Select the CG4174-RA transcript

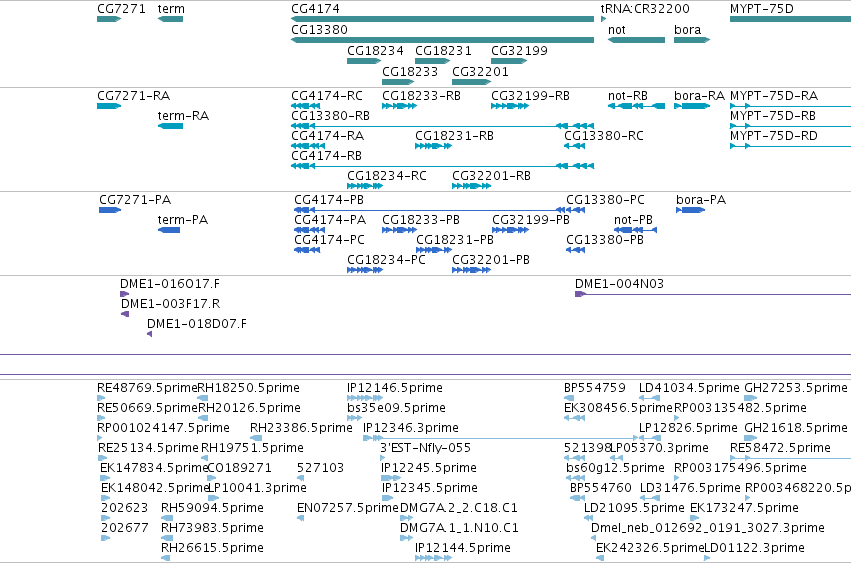(308, 146)
